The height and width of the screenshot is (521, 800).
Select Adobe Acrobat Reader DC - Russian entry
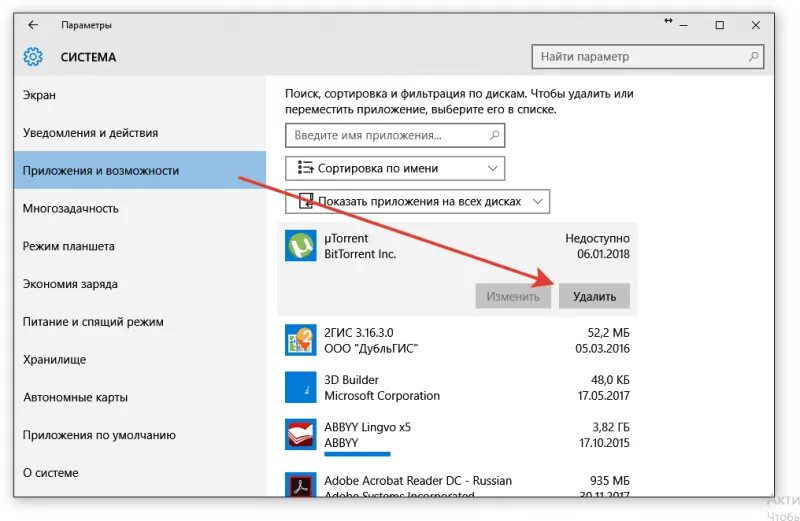coord(457,484)
